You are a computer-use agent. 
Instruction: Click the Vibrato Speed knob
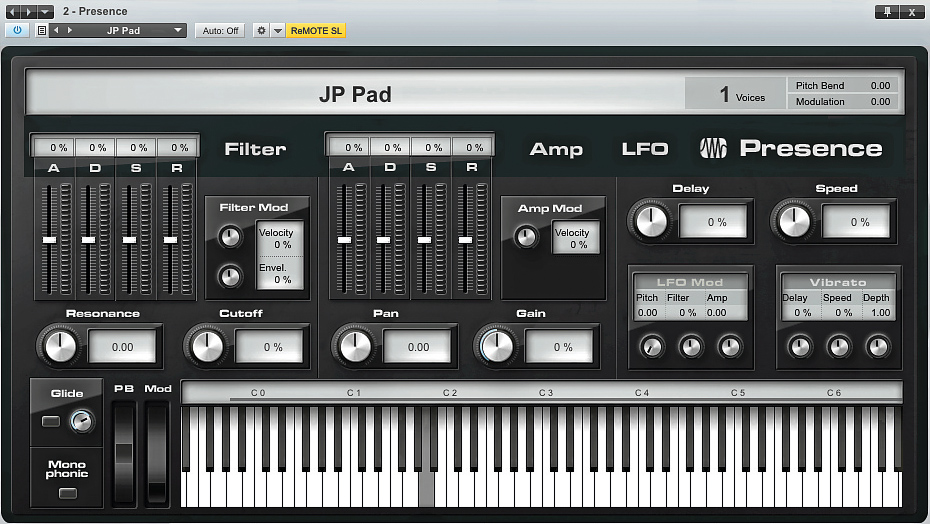(x=839, y=347)
